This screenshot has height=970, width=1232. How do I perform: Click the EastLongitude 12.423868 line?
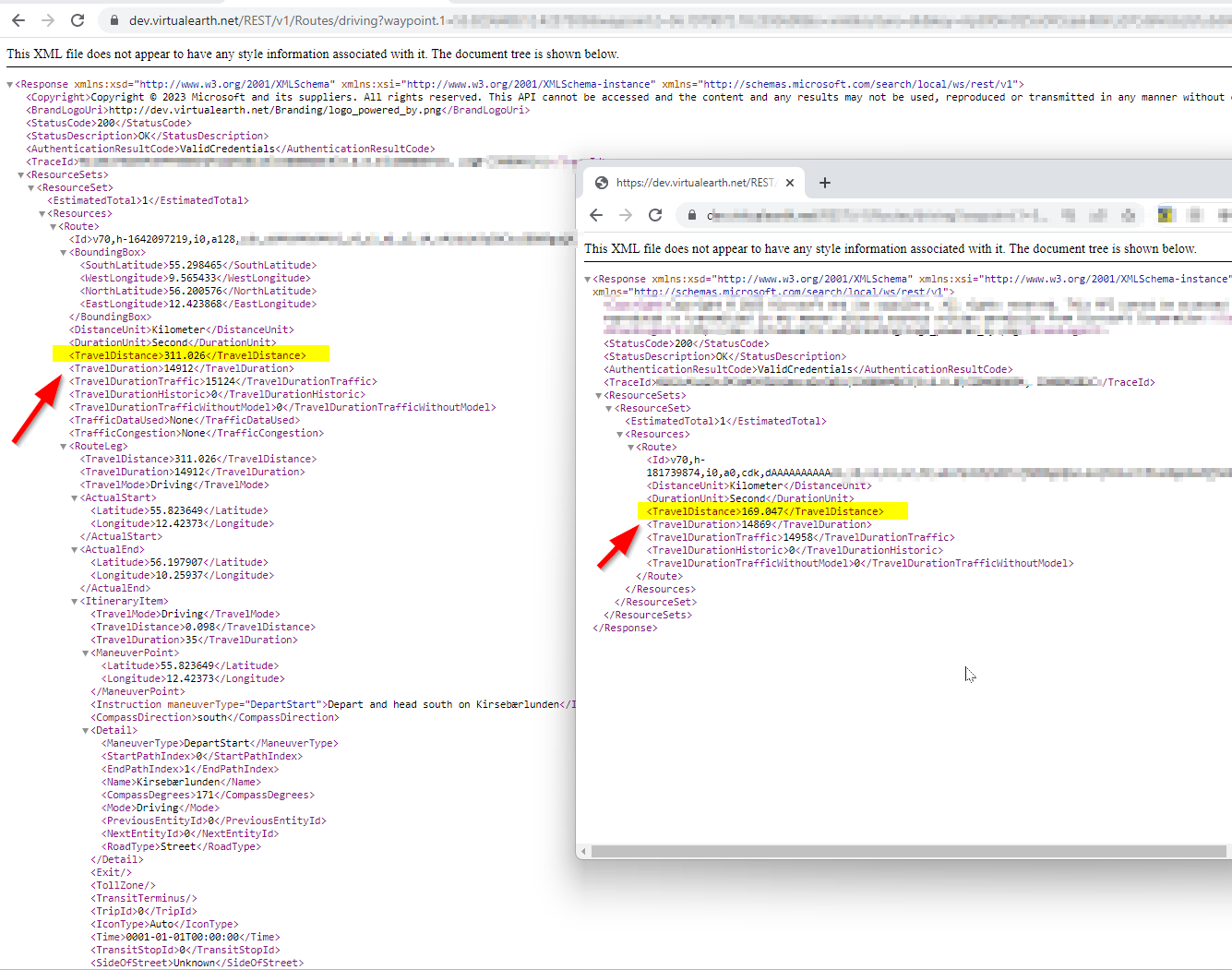click(197, 304)
